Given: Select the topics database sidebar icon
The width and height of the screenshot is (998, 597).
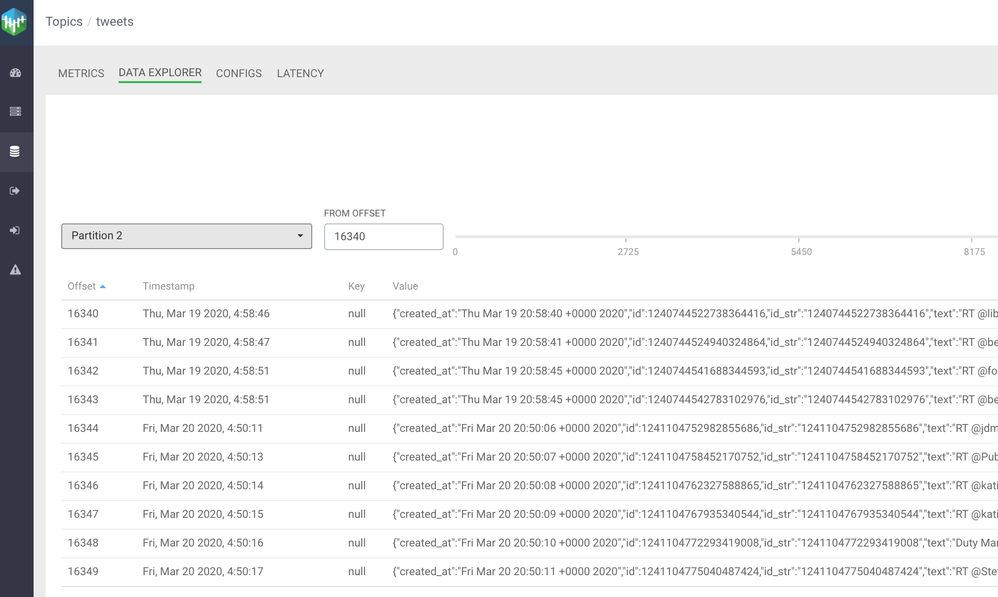Looking at the screenshot, I should [15, 151].
